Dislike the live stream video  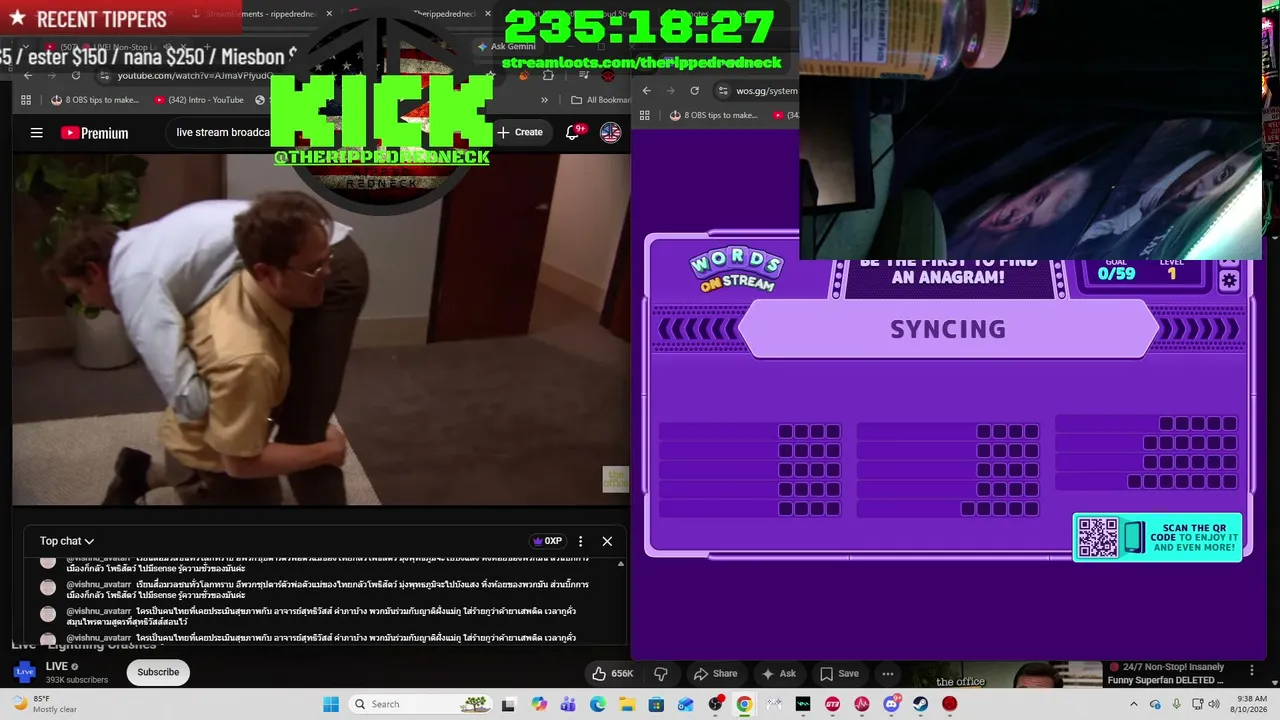(661, 673)
